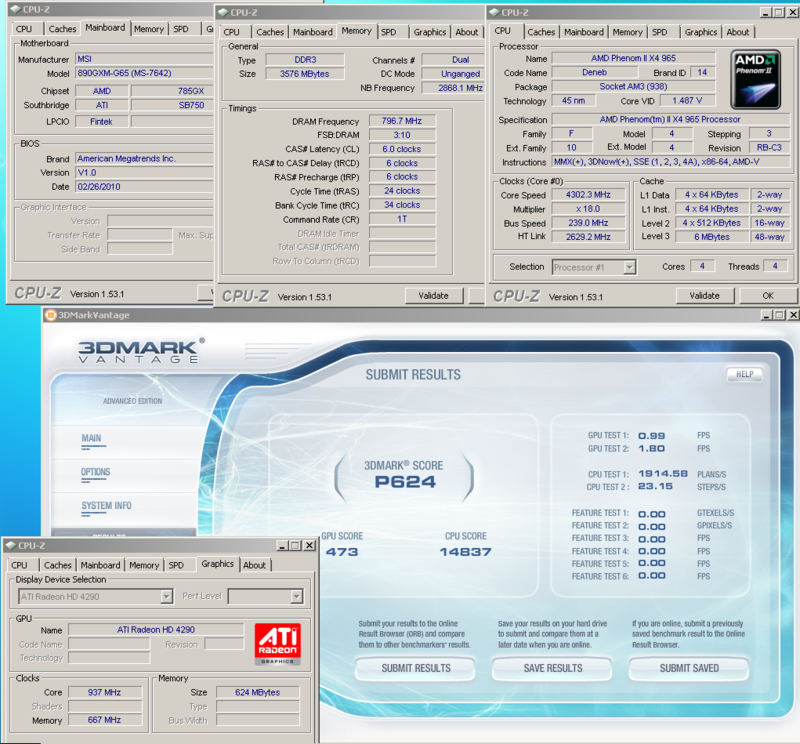Click the SAVE RESULTS button
Screen dimensions: 800x744
(552, 668)
